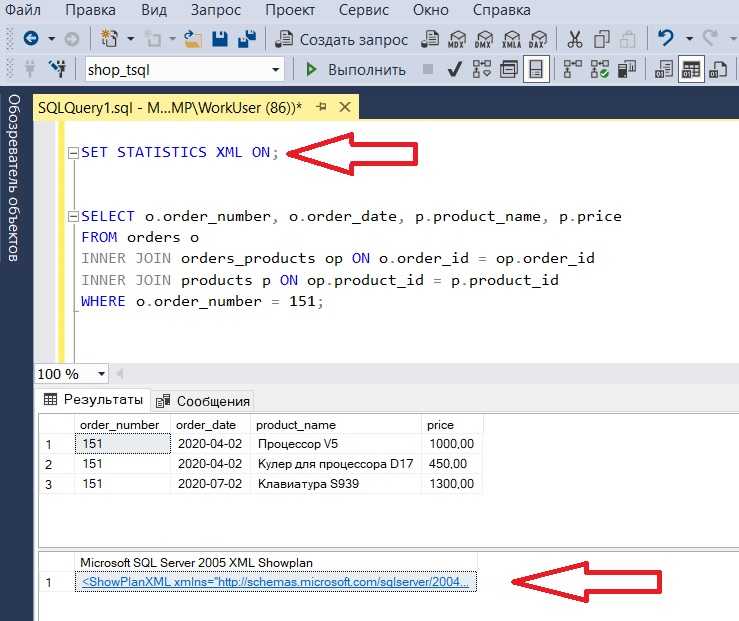The width and height of the screenshot is (739, 621).
Task: Click the Выполнить execute button
Action: [x=356, y=70]
